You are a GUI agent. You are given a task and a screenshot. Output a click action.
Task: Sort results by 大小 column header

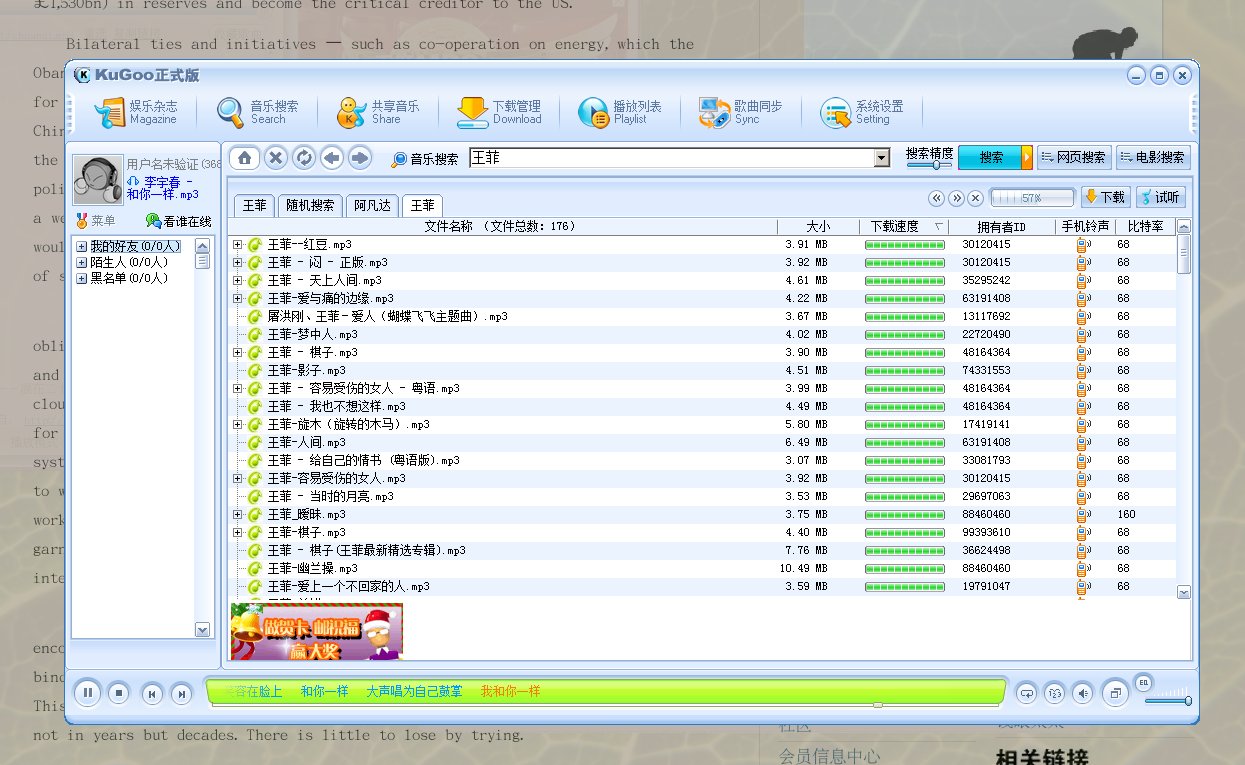coord(818,227)
